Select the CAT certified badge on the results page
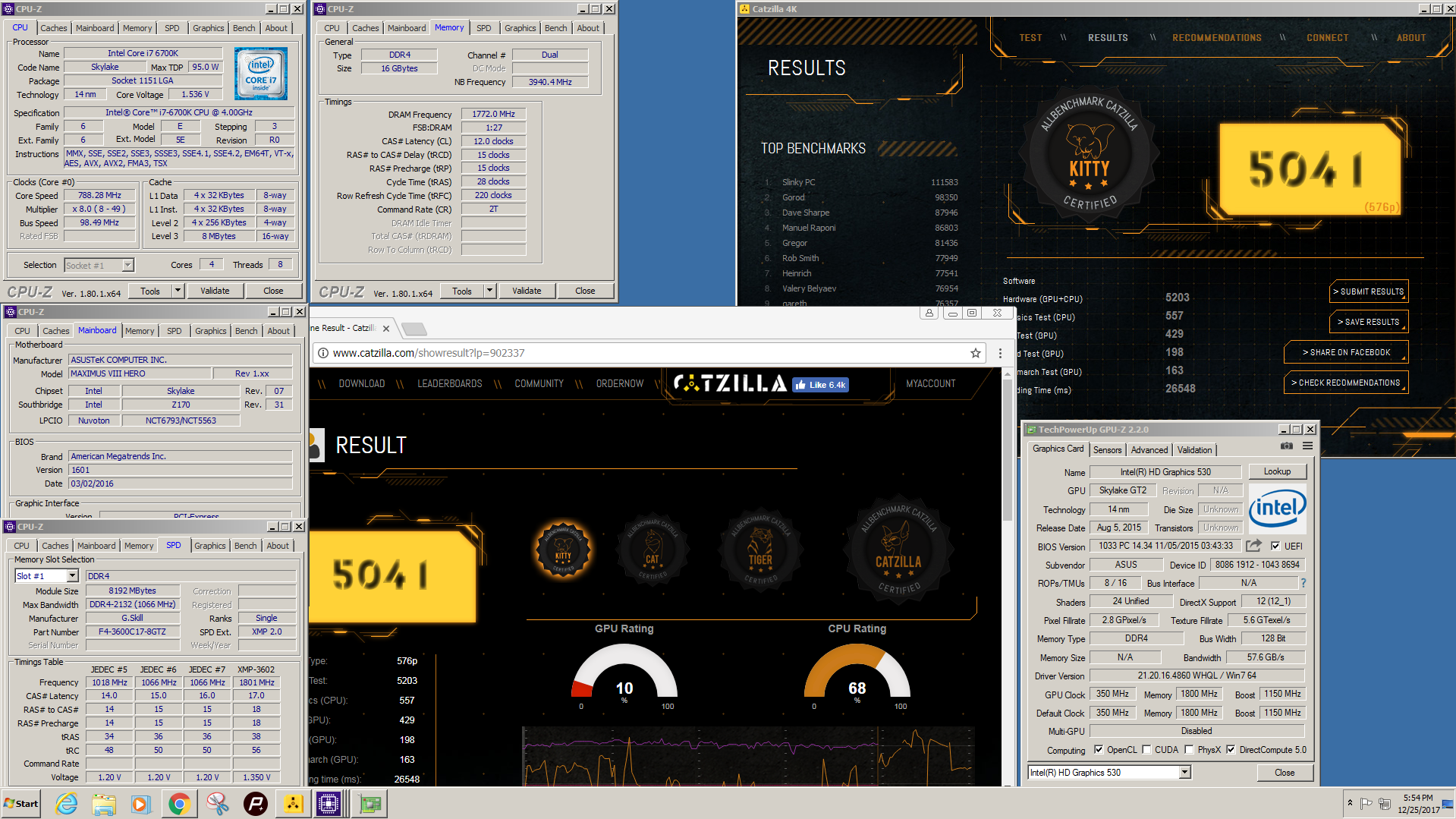 pyautogui.click(x=653, y=550)
